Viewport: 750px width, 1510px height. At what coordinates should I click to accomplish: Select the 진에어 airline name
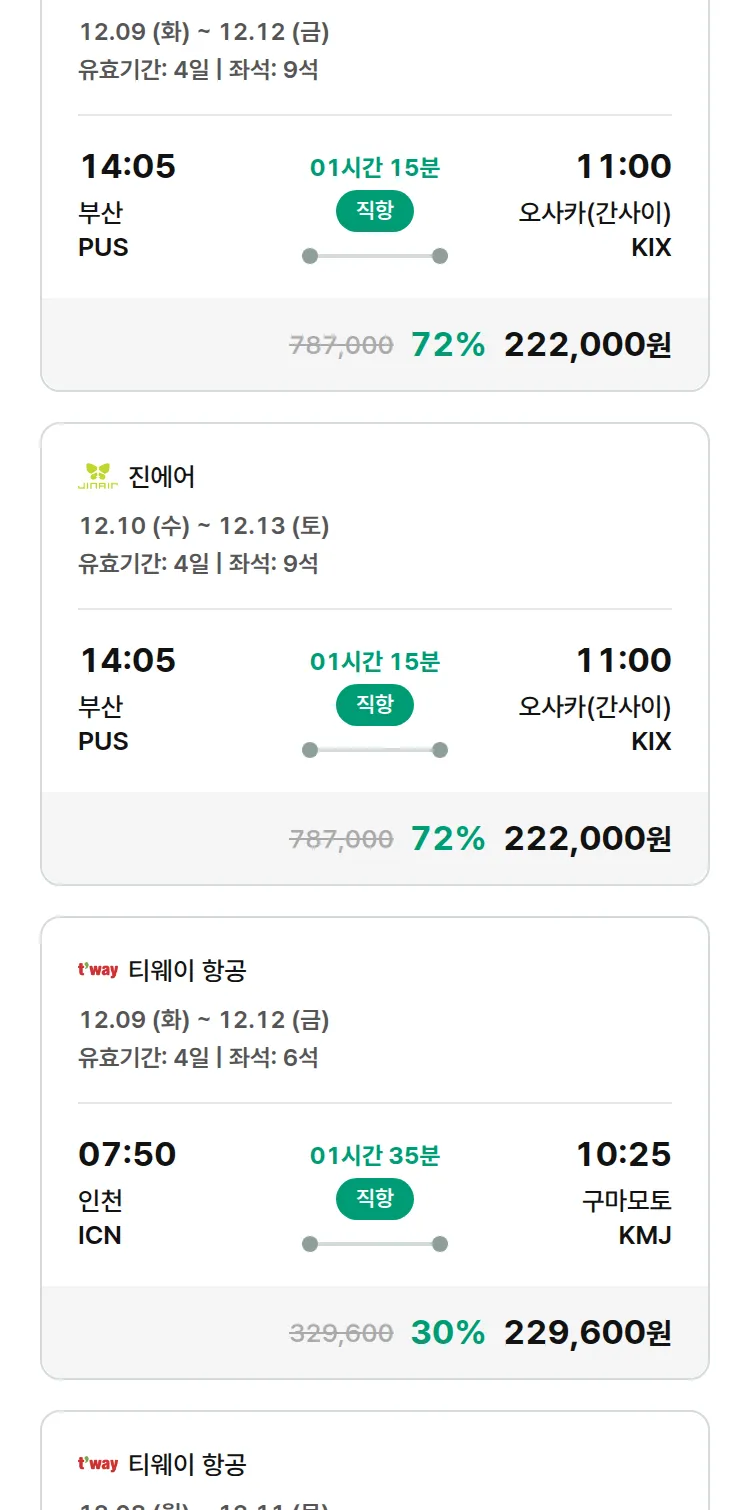pos(162,477)
